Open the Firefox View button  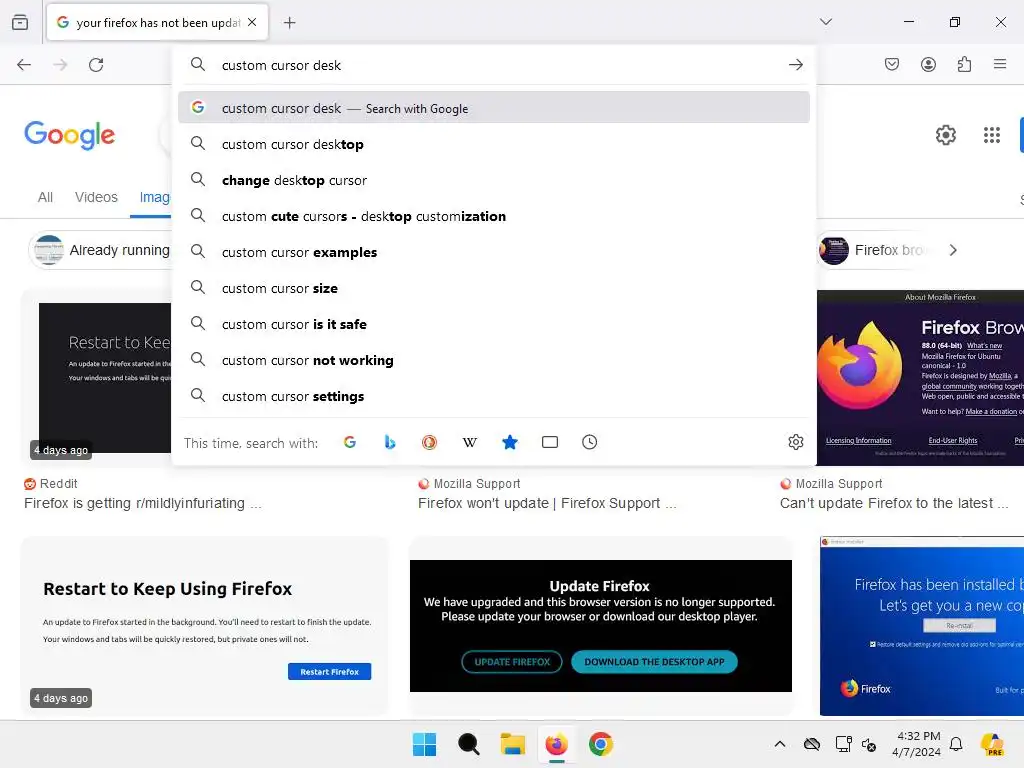[x=20, y=22]
